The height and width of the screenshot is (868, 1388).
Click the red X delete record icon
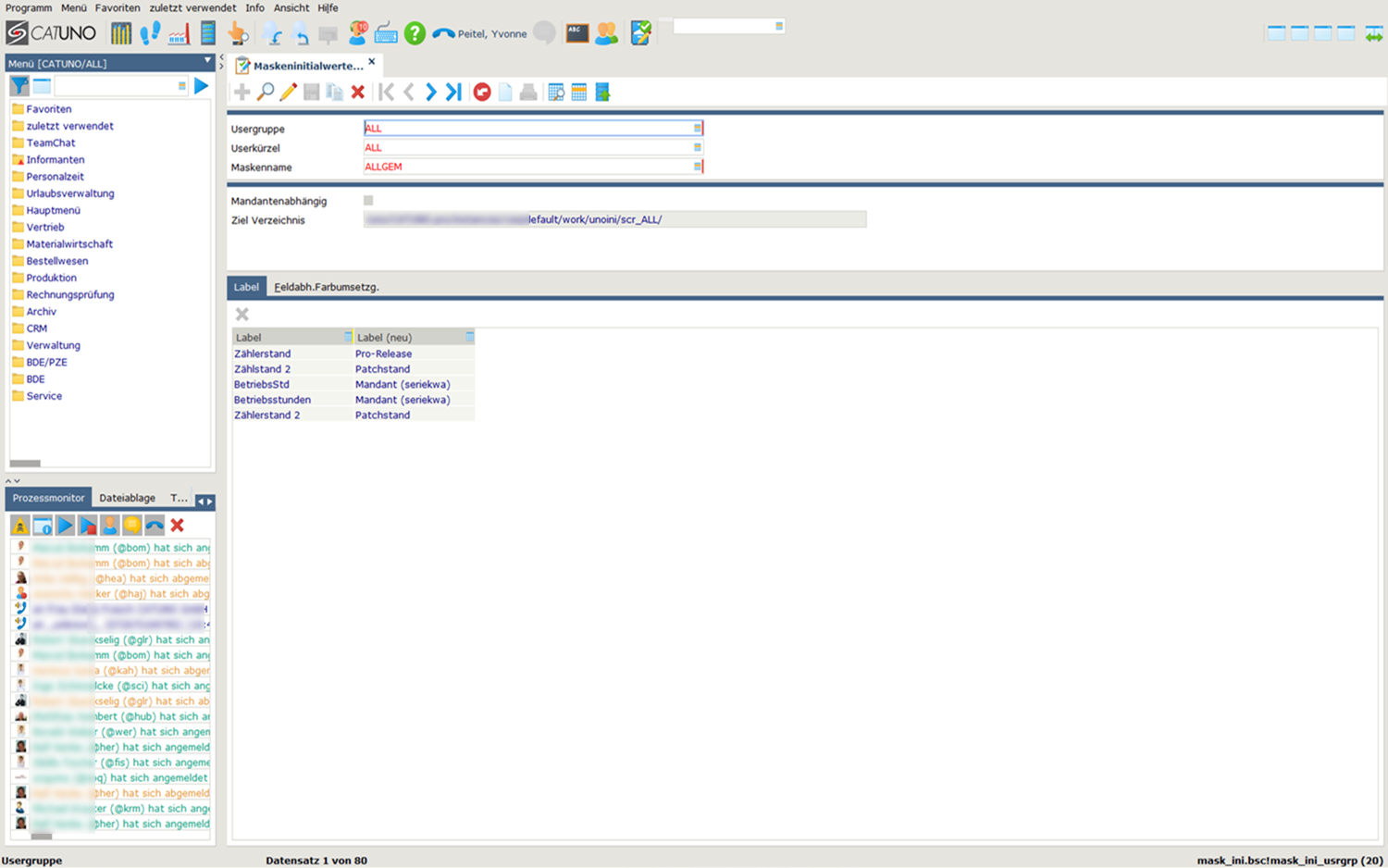[x=358, y=92]
